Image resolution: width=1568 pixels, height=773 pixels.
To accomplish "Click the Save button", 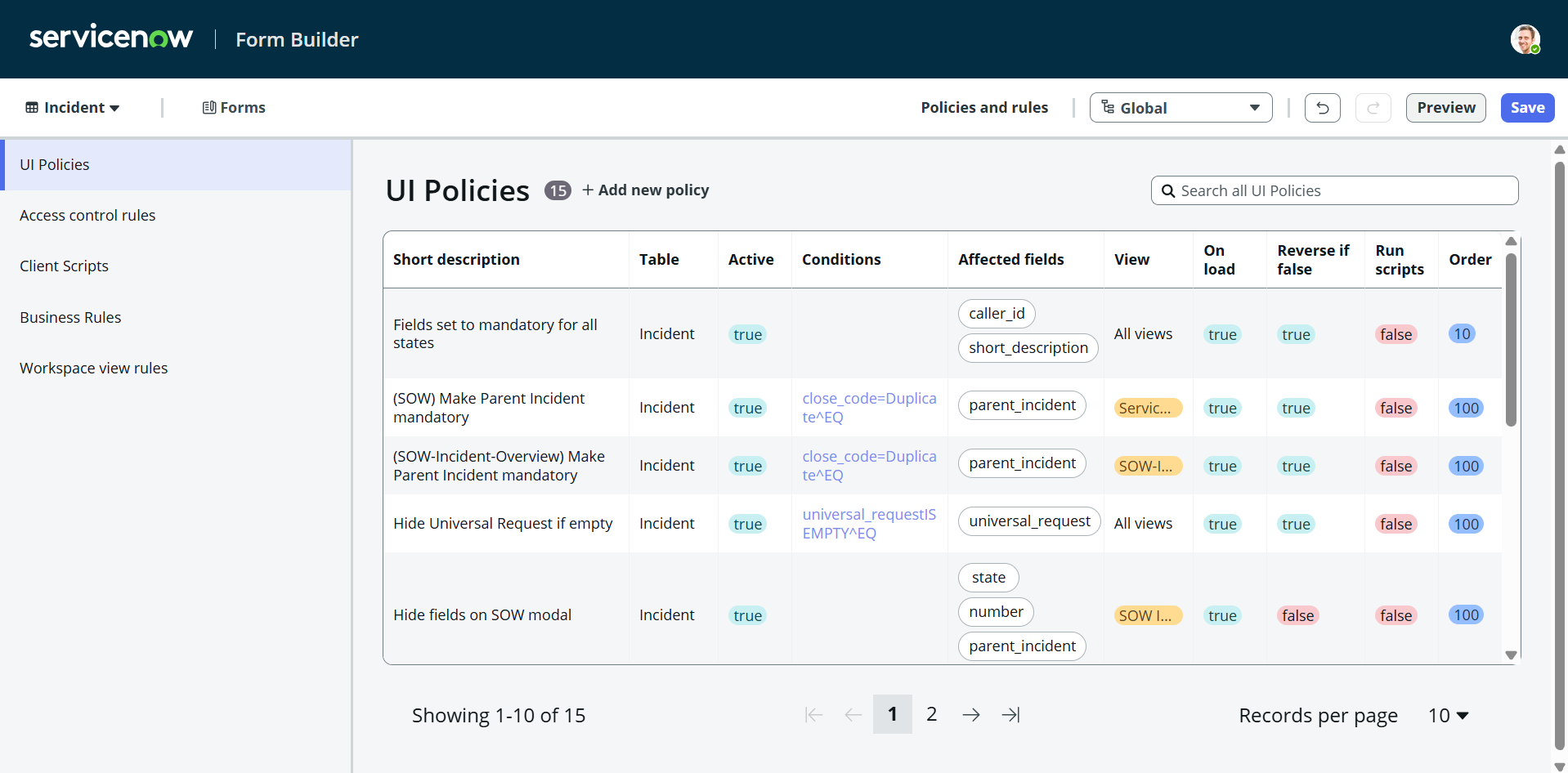I will click(1526, 108).
